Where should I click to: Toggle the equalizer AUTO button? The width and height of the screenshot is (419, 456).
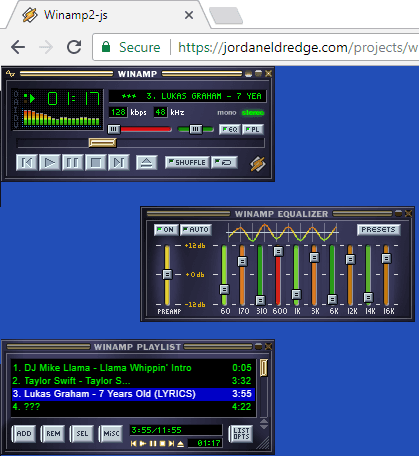pyautogui.click(x=196, y=230)
